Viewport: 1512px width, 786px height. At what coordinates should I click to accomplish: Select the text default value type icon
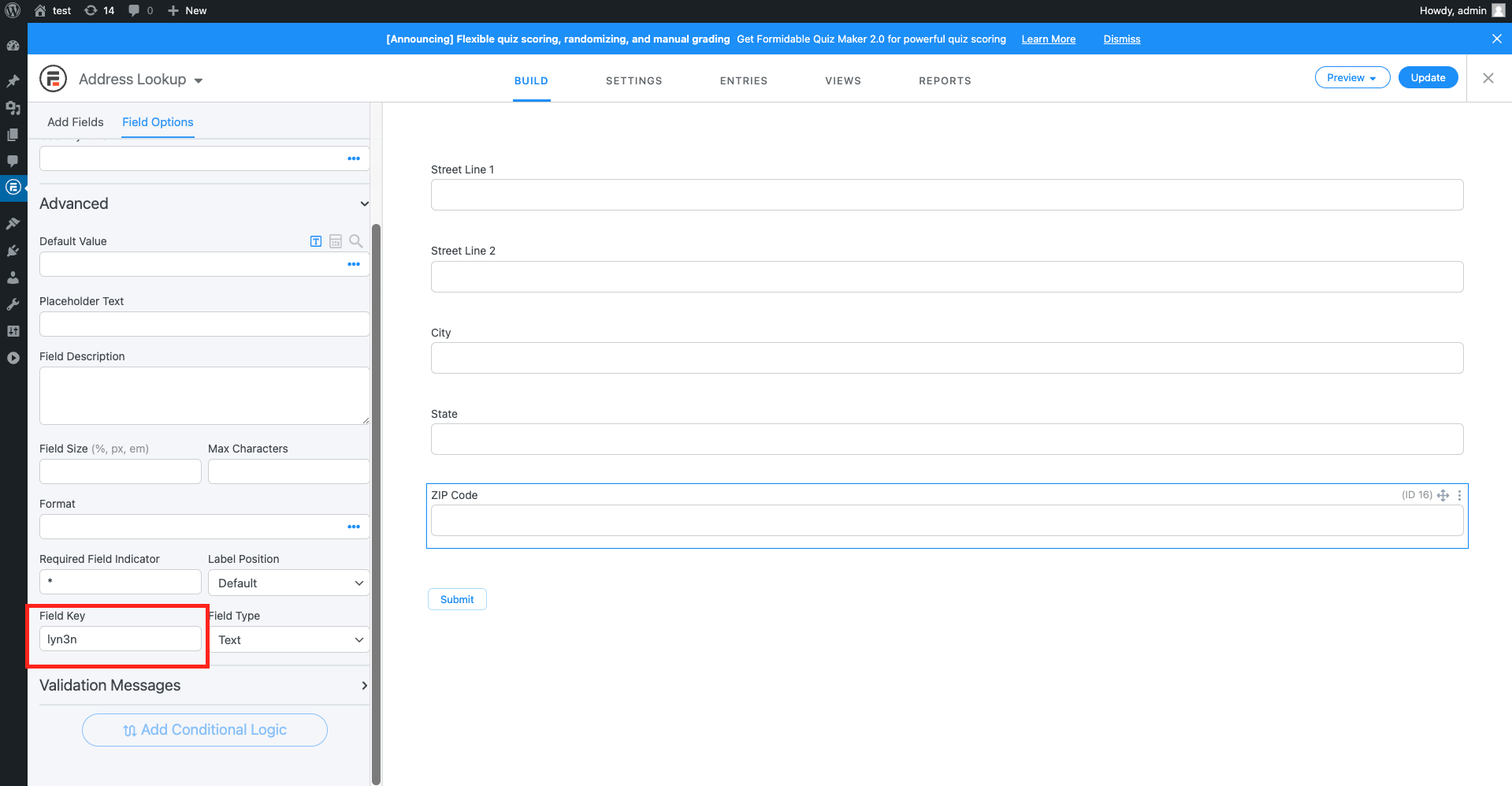(x=316, y=241)
